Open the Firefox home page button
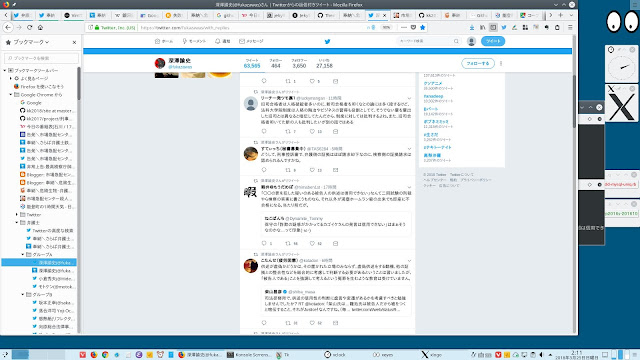 40,27
